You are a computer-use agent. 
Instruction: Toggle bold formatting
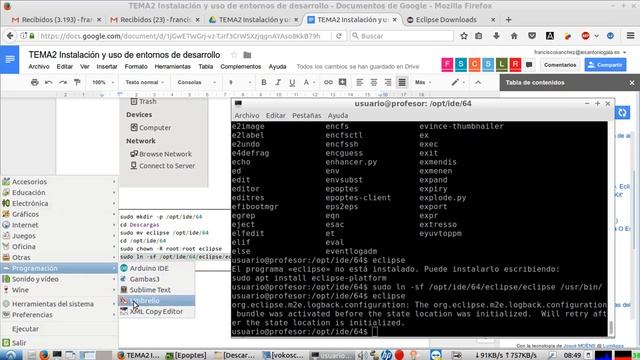(264, 82)
